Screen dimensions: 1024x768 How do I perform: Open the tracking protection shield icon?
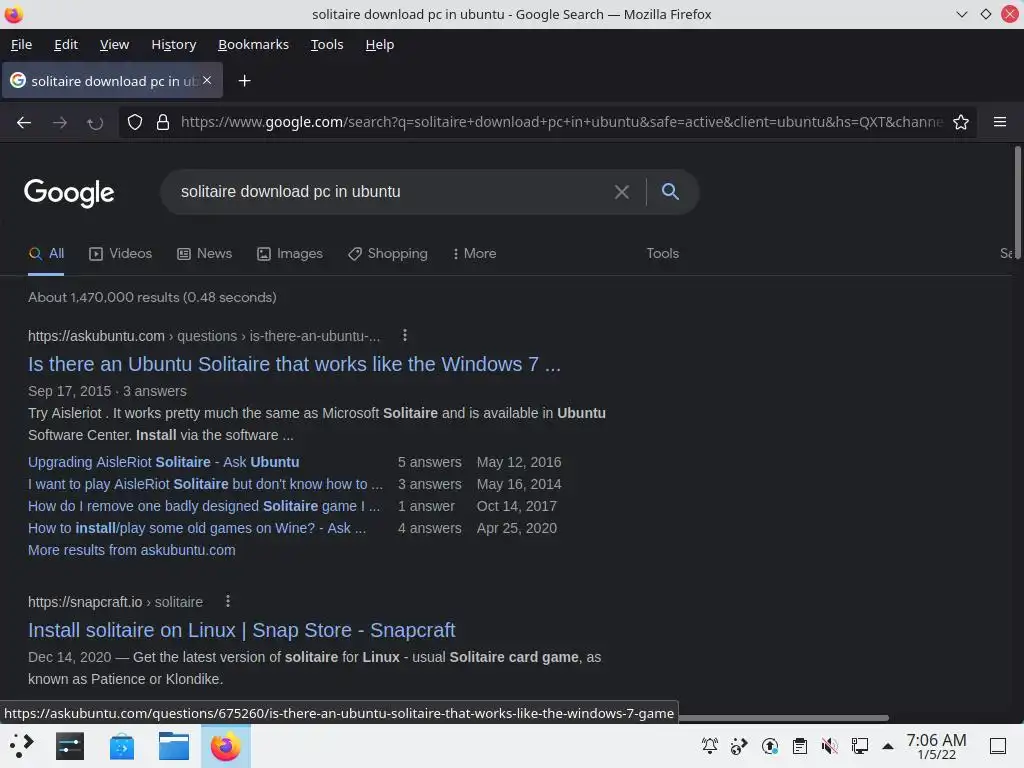(135, 122)
